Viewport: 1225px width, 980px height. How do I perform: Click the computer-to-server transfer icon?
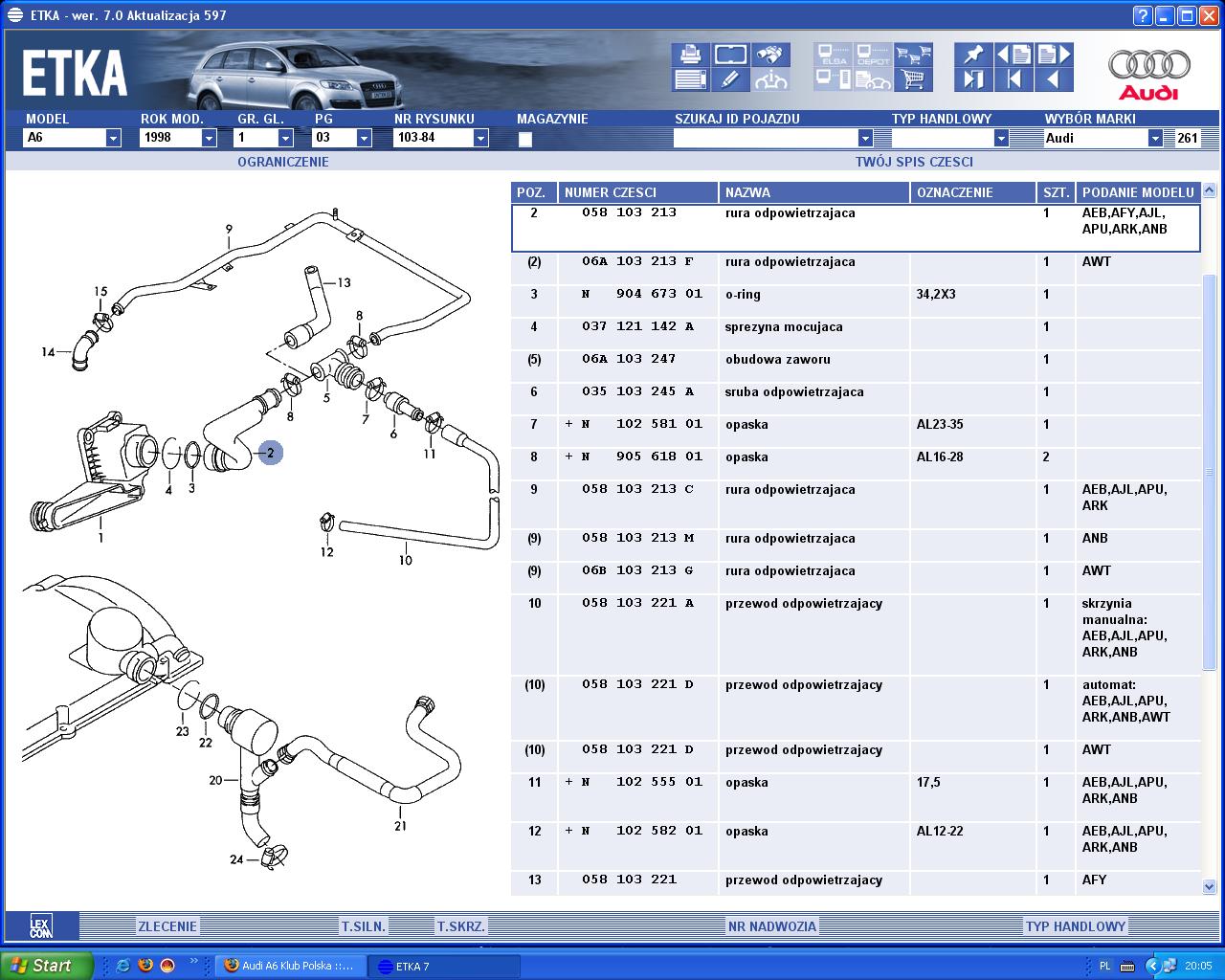(x=833, y=79)
